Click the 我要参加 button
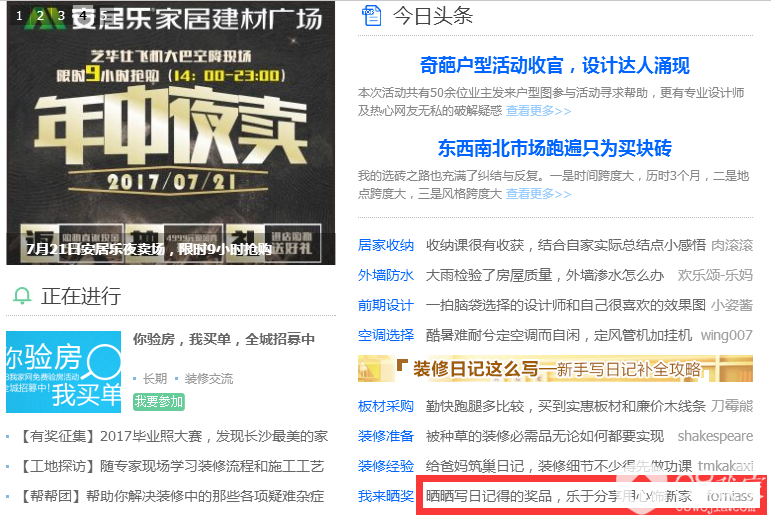771x520 pixels. 159,402
